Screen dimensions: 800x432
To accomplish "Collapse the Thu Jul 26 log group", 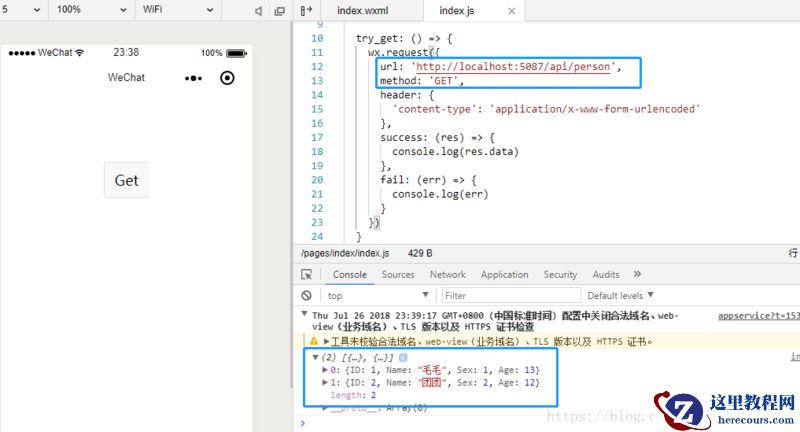I will click(x=305, y=314).
